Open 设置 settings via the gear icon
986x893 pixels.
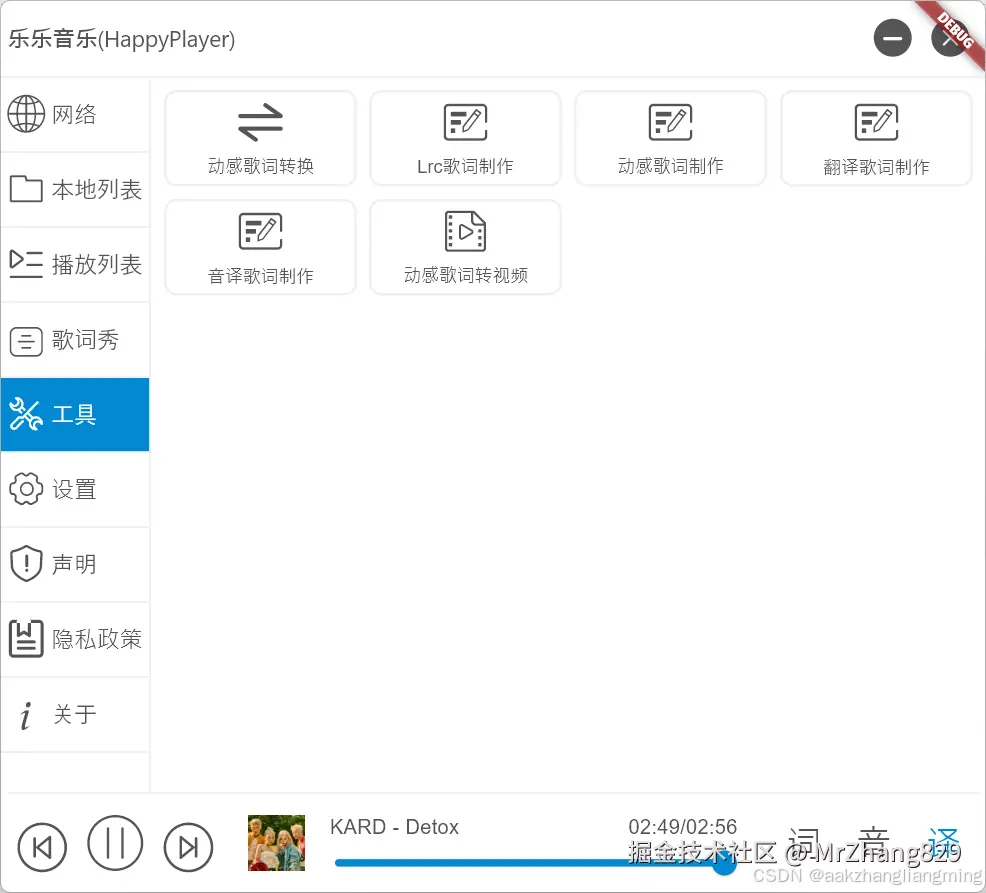point(75,489)
